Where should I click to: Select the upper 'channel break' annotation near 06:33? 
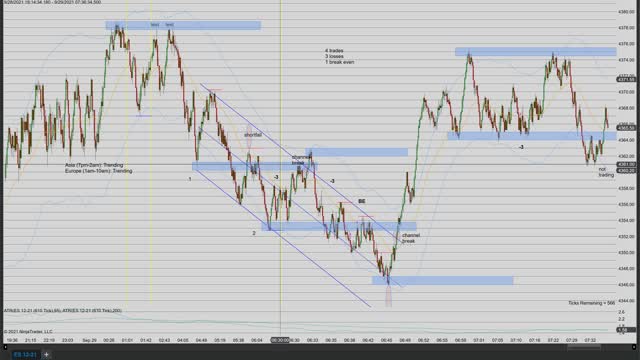click(x=300, y=160)
